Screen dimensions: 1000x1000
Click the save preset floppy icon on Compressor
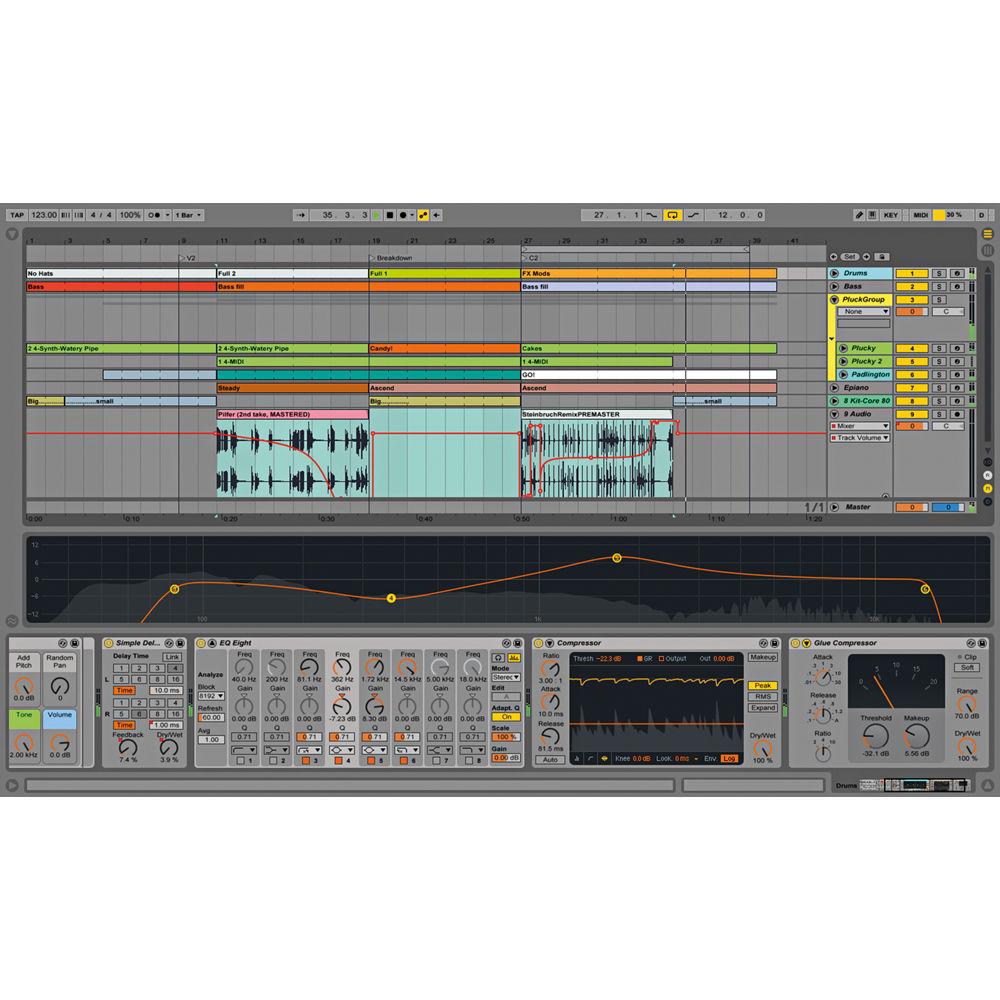[x=773, y=643]
